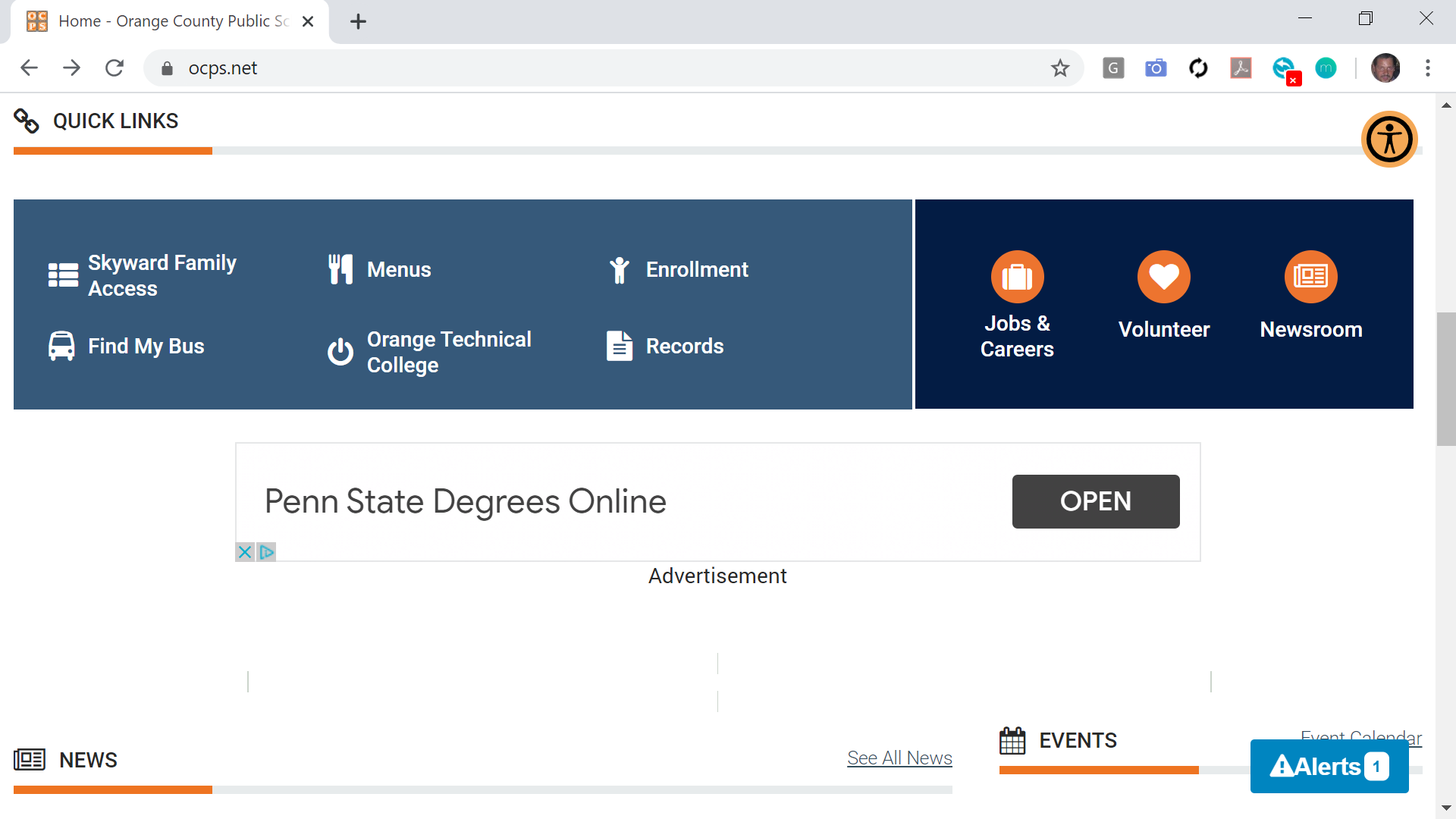Click the extension icon with red X badge
The height and width of the screenshot is (819, 1456).
click(x=1286, y=71)
